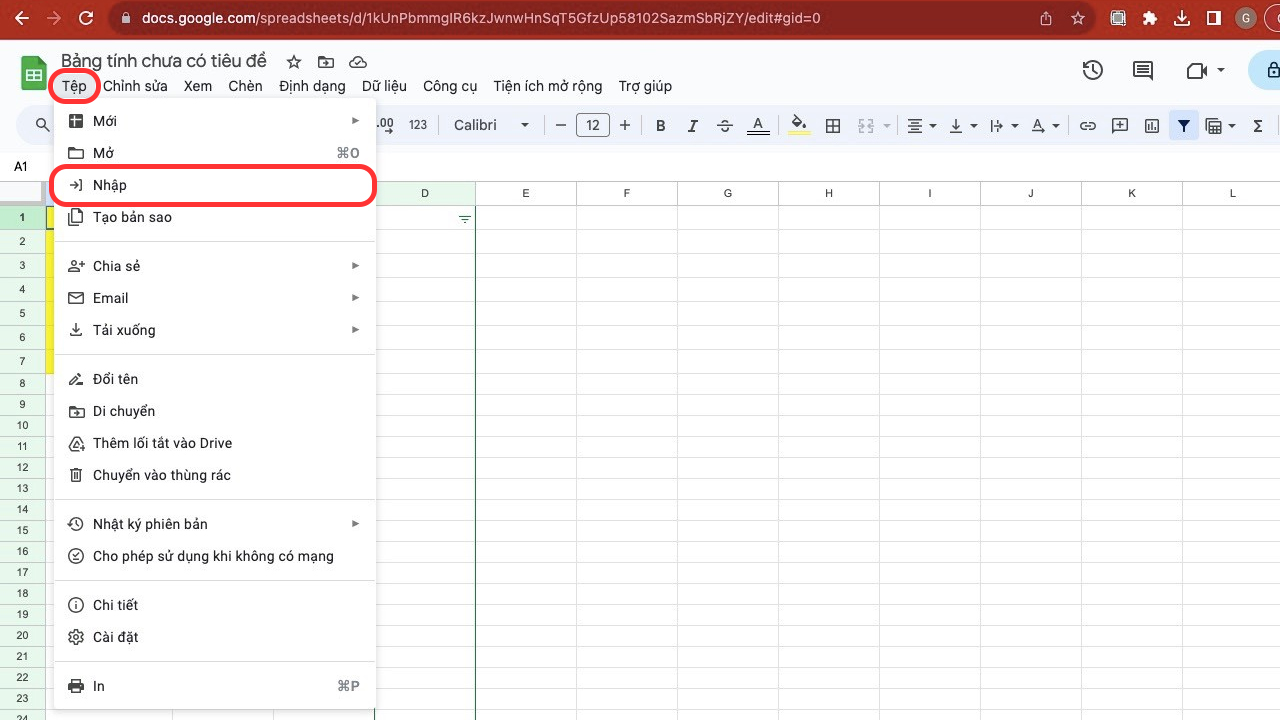Open the Công cụ menu
Image resolution: width=1280 pixels, height=720 pixels.
tap(450, 86)
